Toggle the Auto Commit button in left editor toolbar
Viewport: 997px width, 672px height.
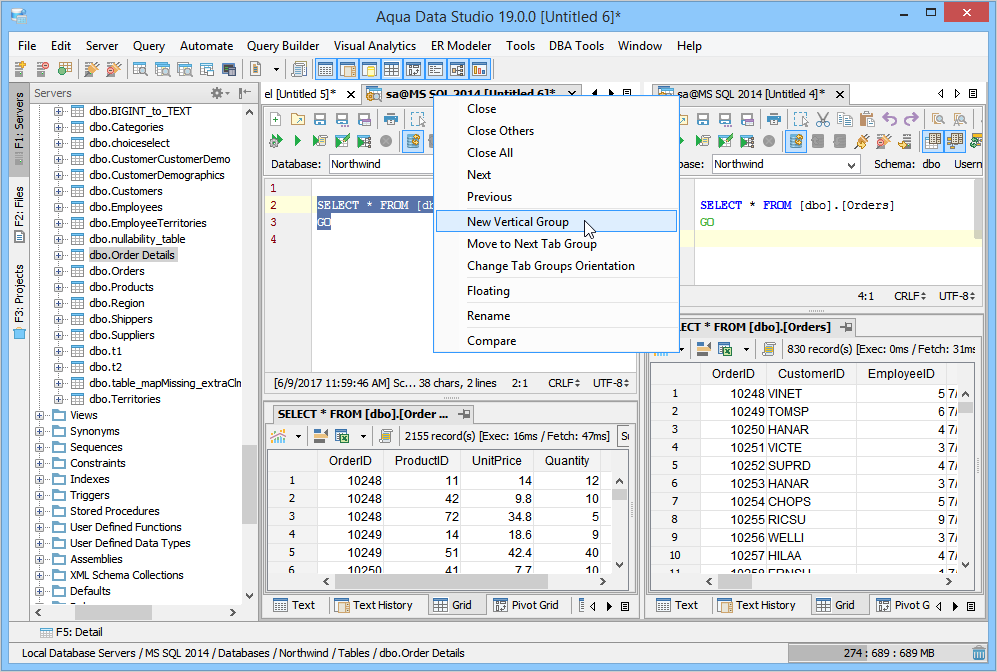click(x=413, y=141)
